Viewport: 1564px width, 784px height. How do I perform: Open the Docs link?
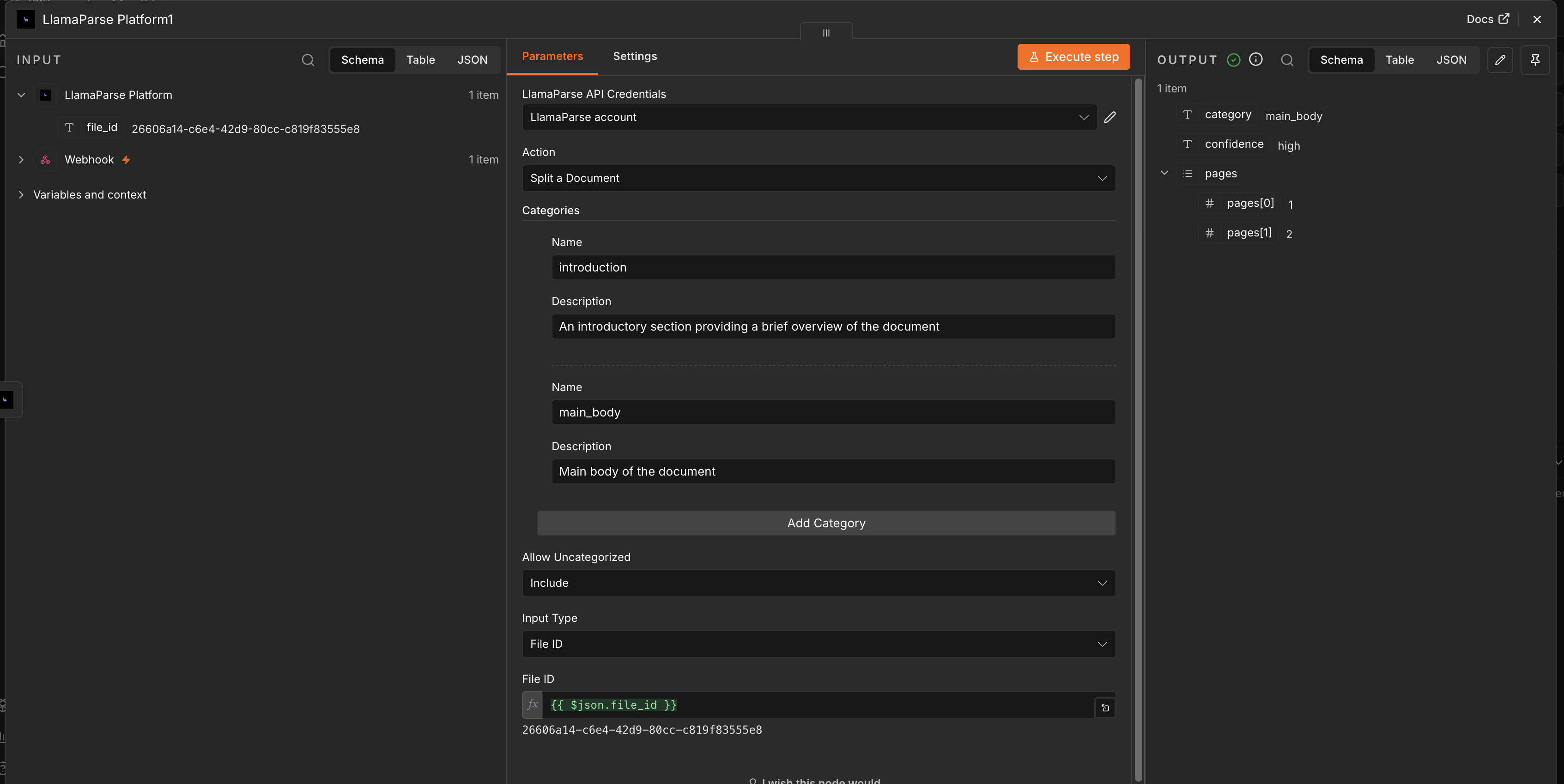tap(1487, 19)
